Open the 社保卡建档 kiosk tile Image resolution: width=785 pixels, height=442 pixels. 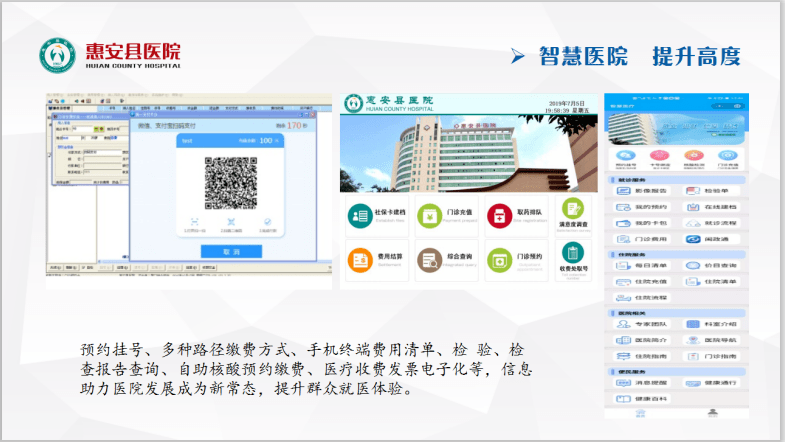[376, 216]
